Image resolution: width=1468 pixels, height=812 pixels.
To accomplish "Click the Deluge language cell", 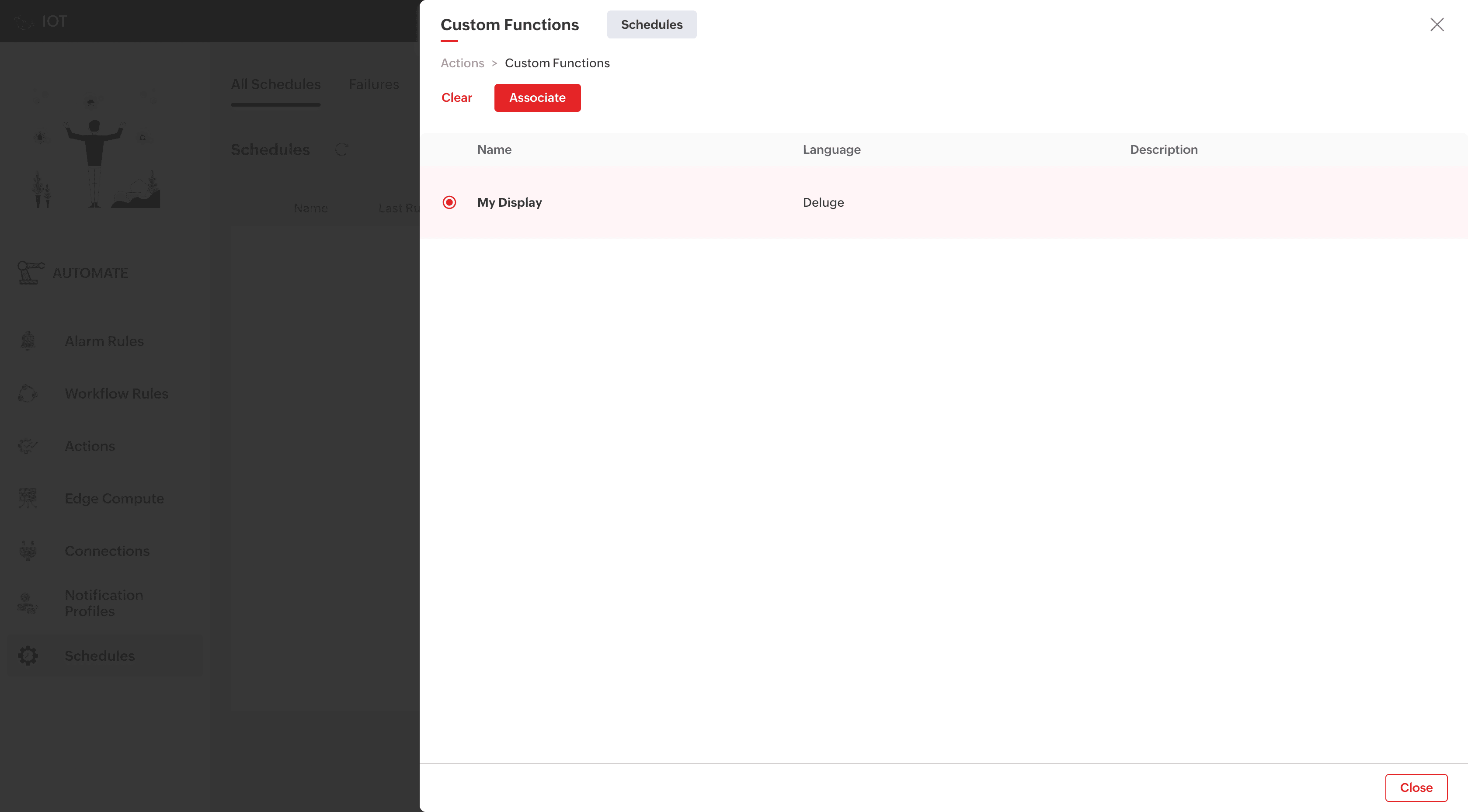I will 823,202.
